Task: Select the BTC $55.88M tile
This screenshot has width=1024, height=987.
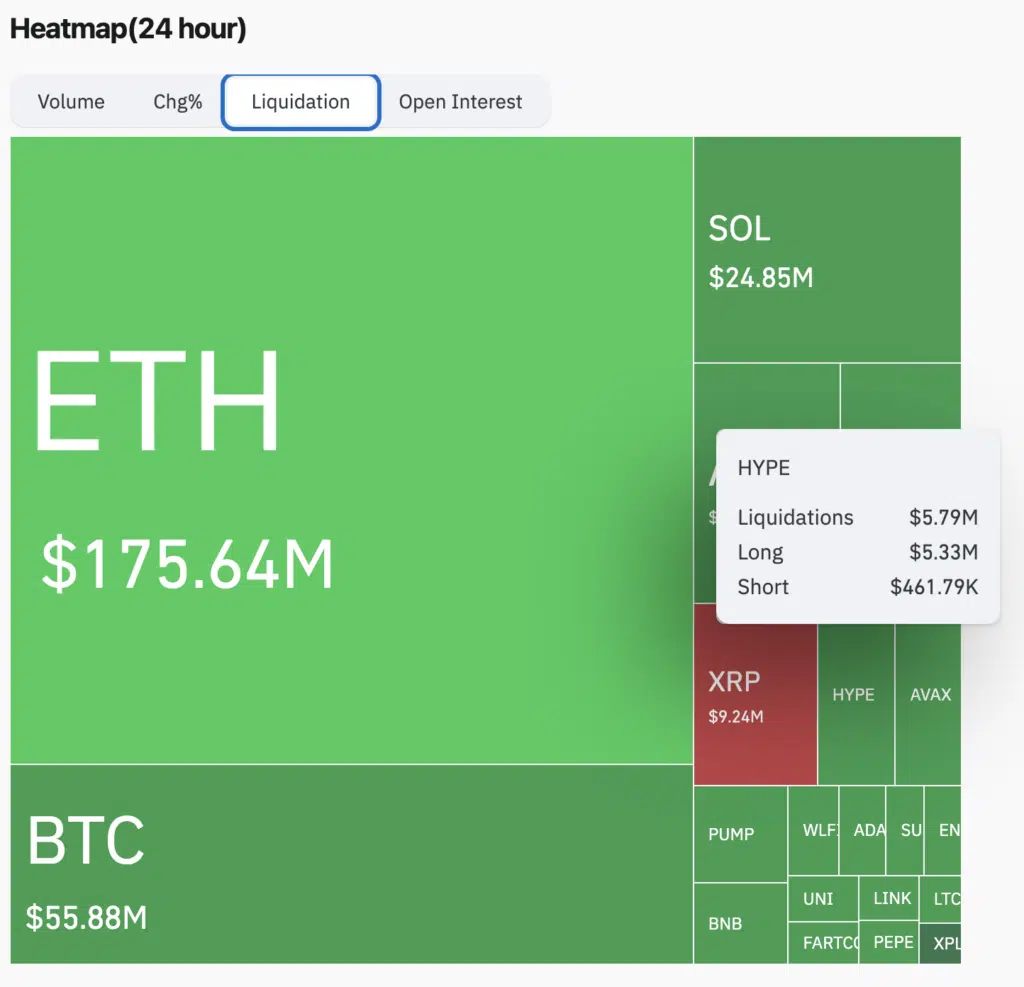Action: point(350,865)
